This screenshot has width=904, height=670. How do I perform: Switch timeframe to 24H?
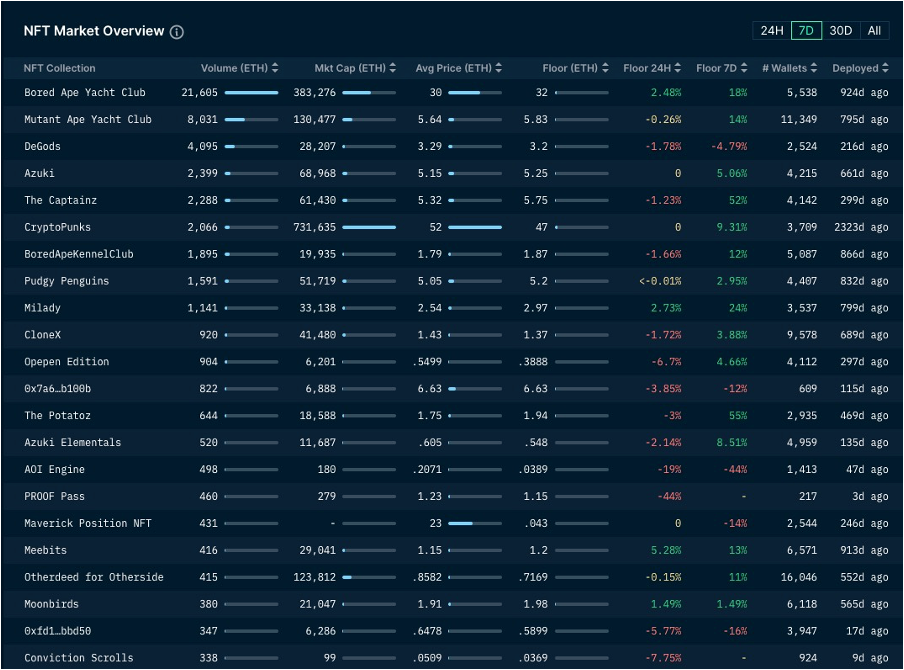click(x=771, y=31)
